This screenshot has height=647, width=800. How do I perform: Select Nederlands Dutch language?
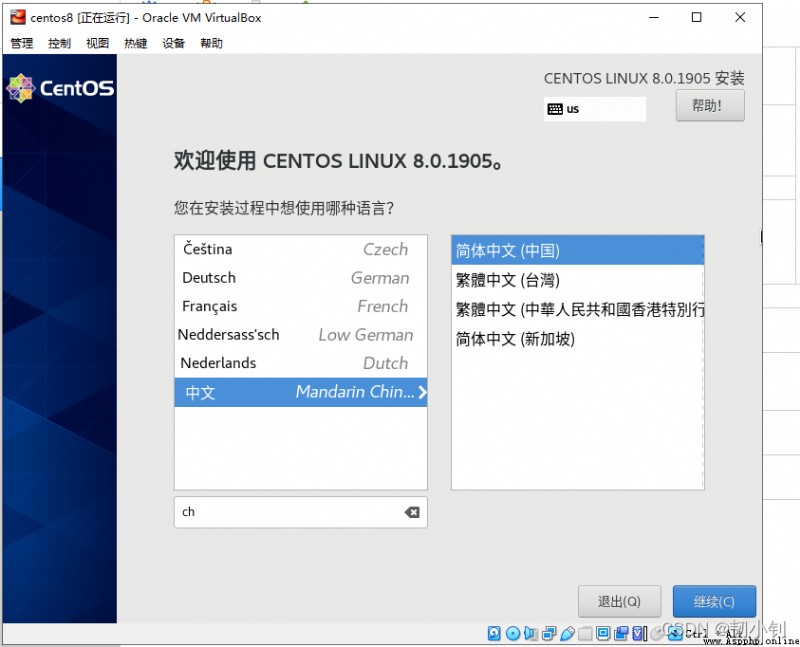(301, 363)
